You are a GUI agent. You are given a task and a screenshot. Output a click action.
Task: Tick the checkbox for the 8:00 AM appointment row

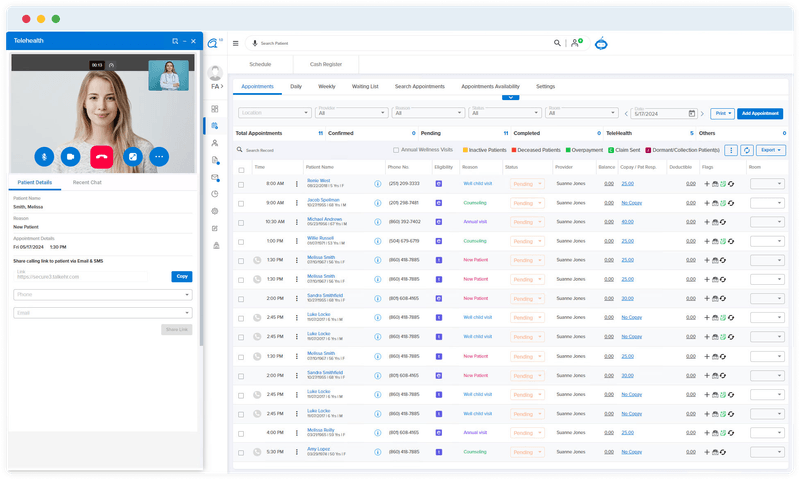pos(241,184)
